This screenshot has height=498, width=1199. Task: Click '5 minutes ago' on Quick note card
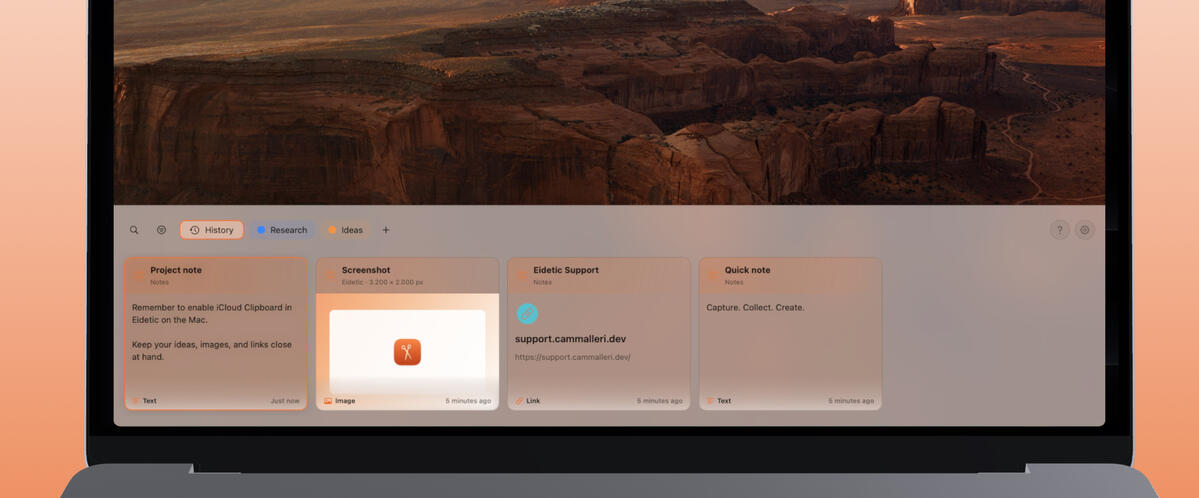pos(851,401)
